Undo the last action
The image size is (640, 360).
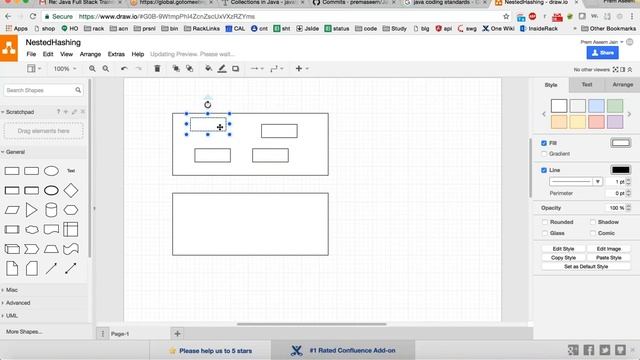coord(124,69)
